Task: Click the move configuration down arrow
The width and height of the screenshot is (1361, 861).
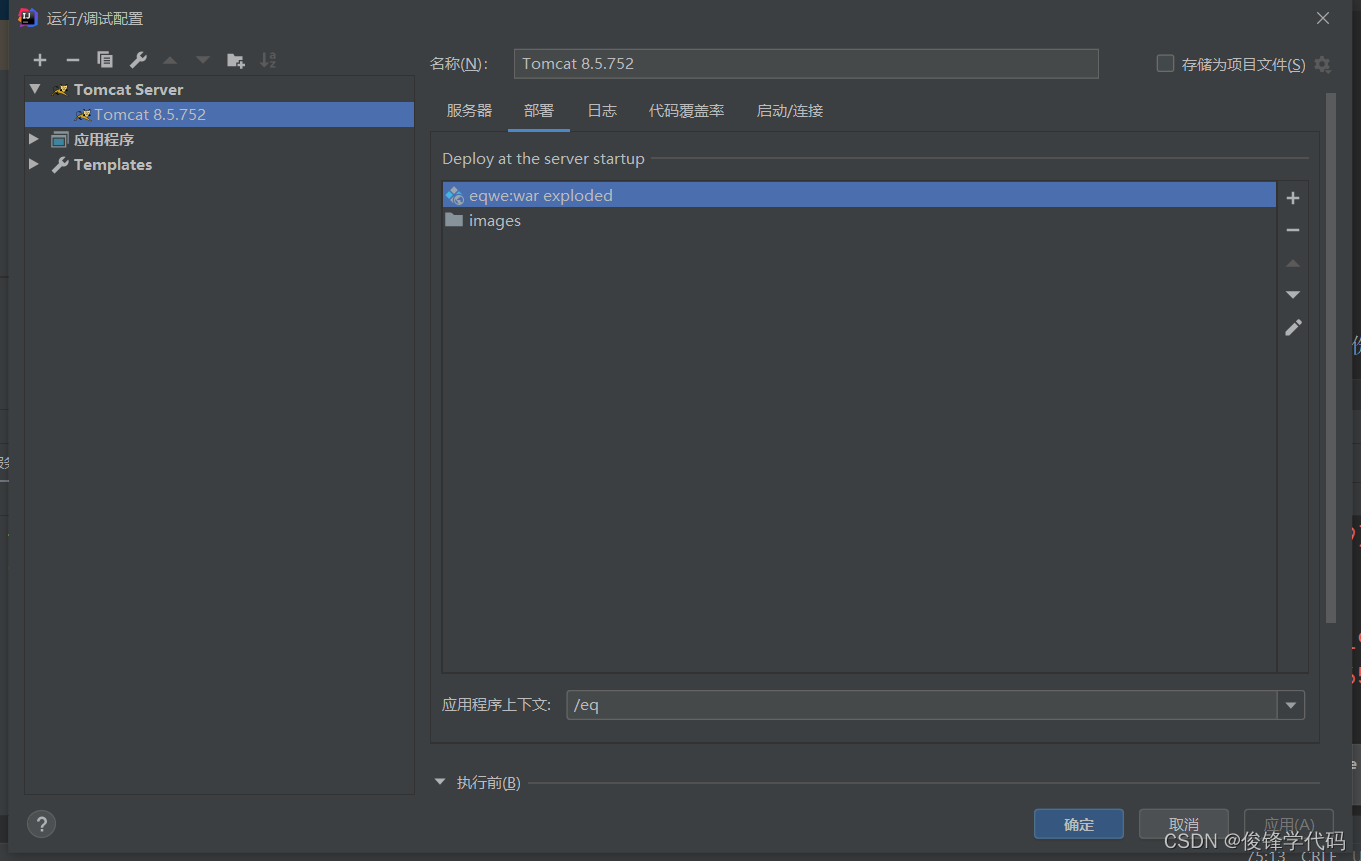Action: click(x=203, y=60)
